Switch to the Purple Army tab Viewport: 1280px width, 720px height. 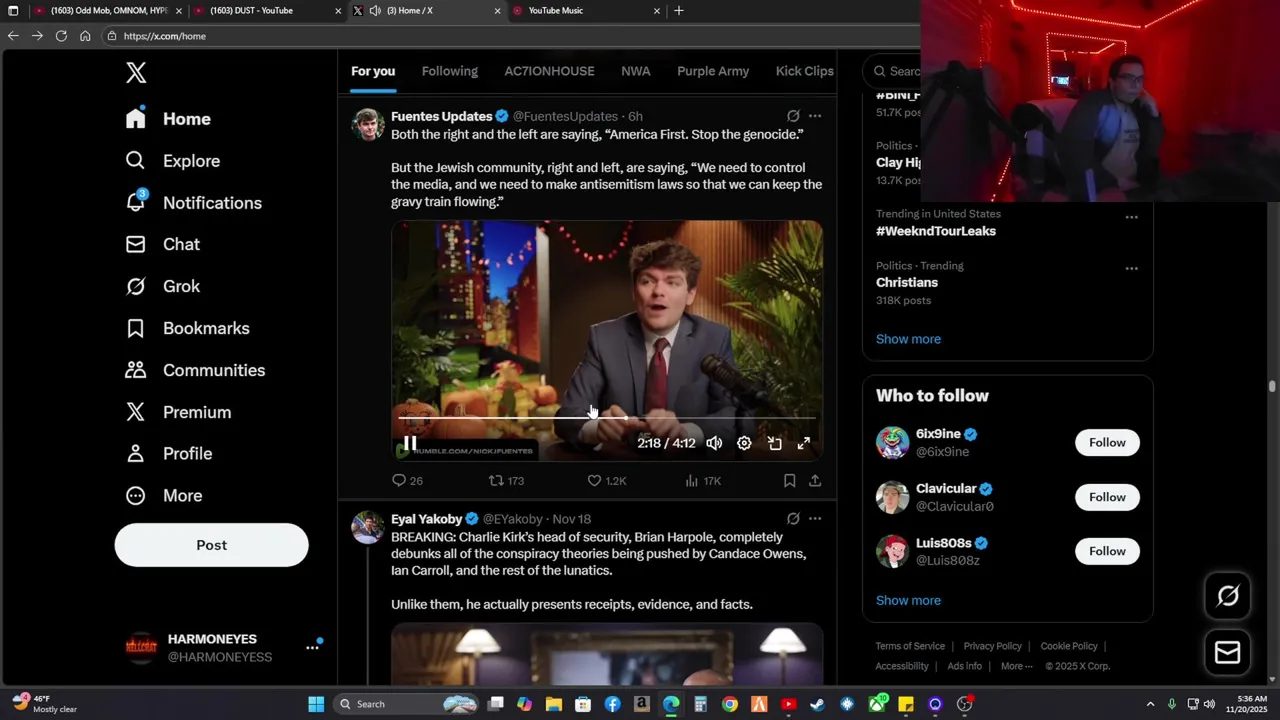713,71
